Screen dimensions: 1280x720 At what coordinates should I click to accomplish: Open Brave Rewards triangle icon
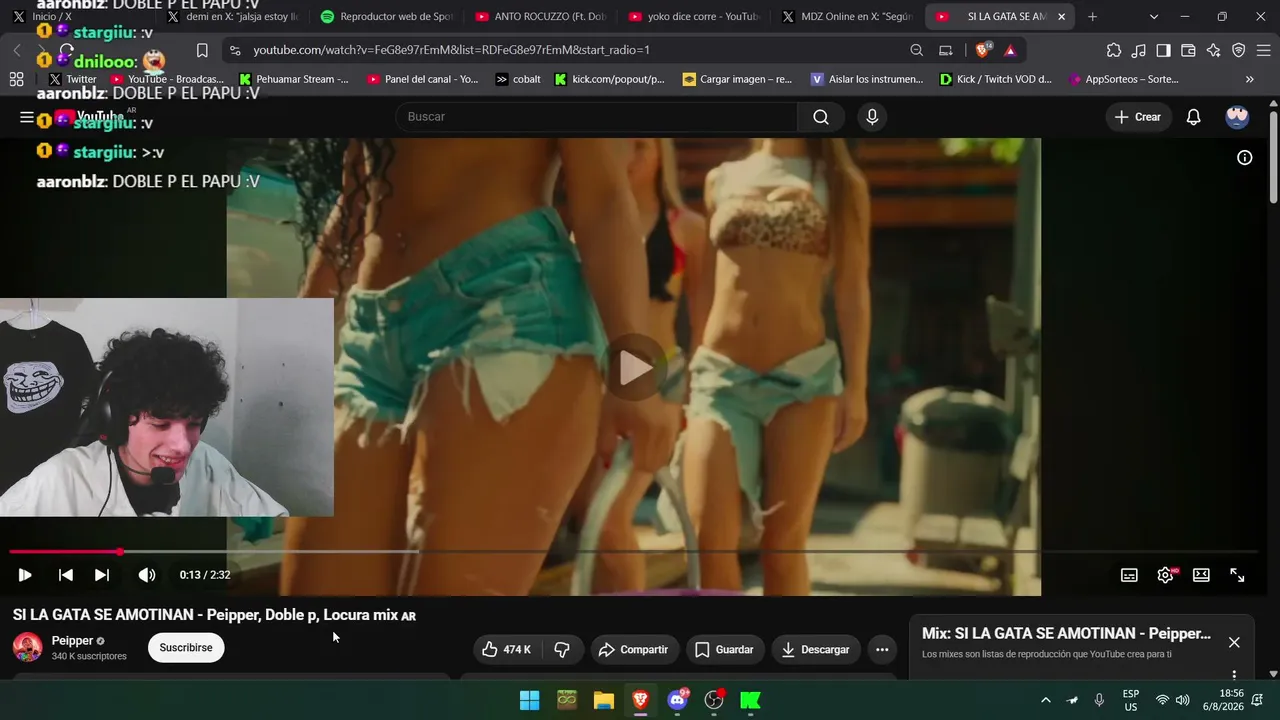pos(1010,50)
